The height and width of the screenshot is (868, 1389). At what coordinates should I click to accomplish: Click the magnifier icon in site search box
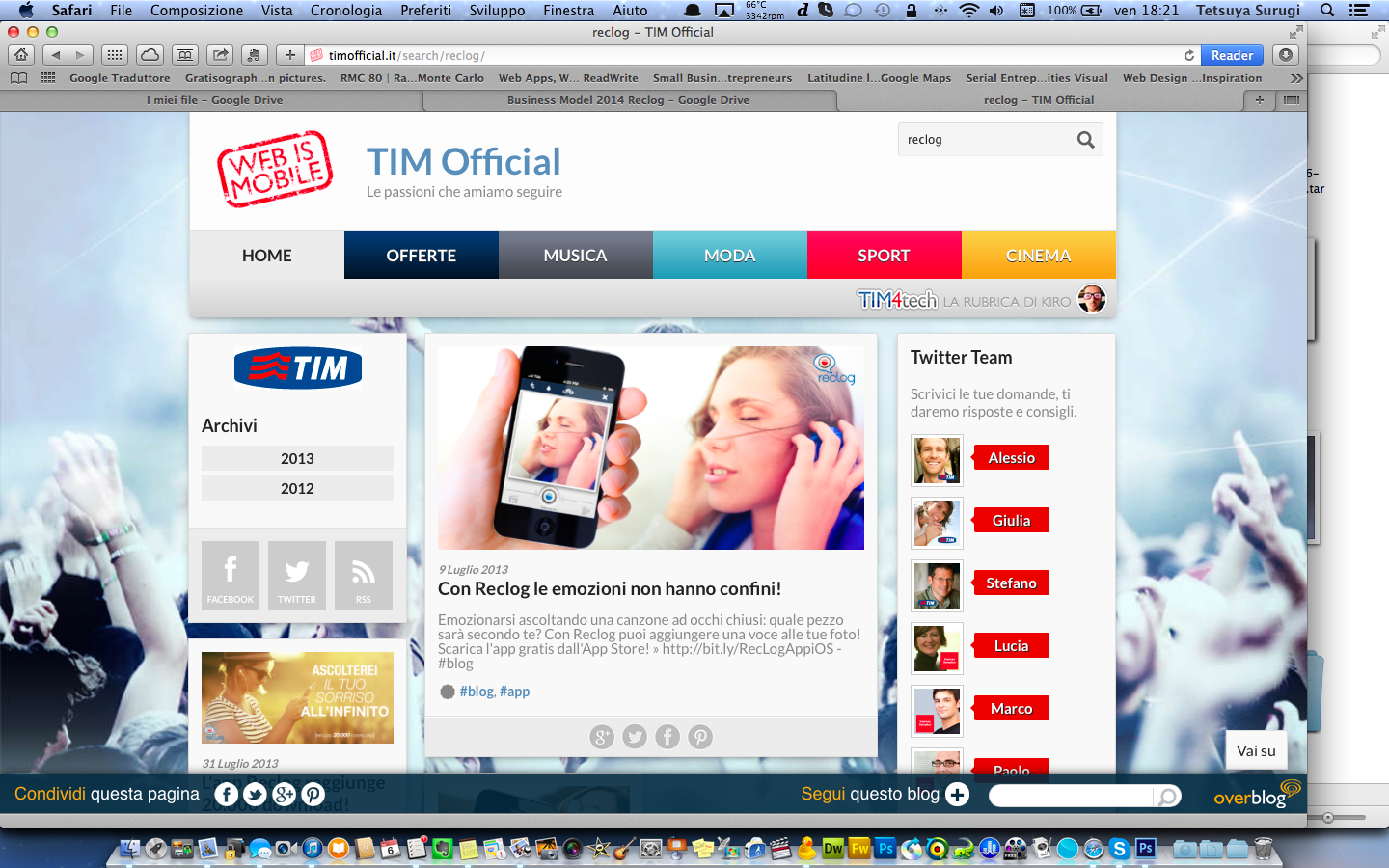click(x=1085, y=140)
